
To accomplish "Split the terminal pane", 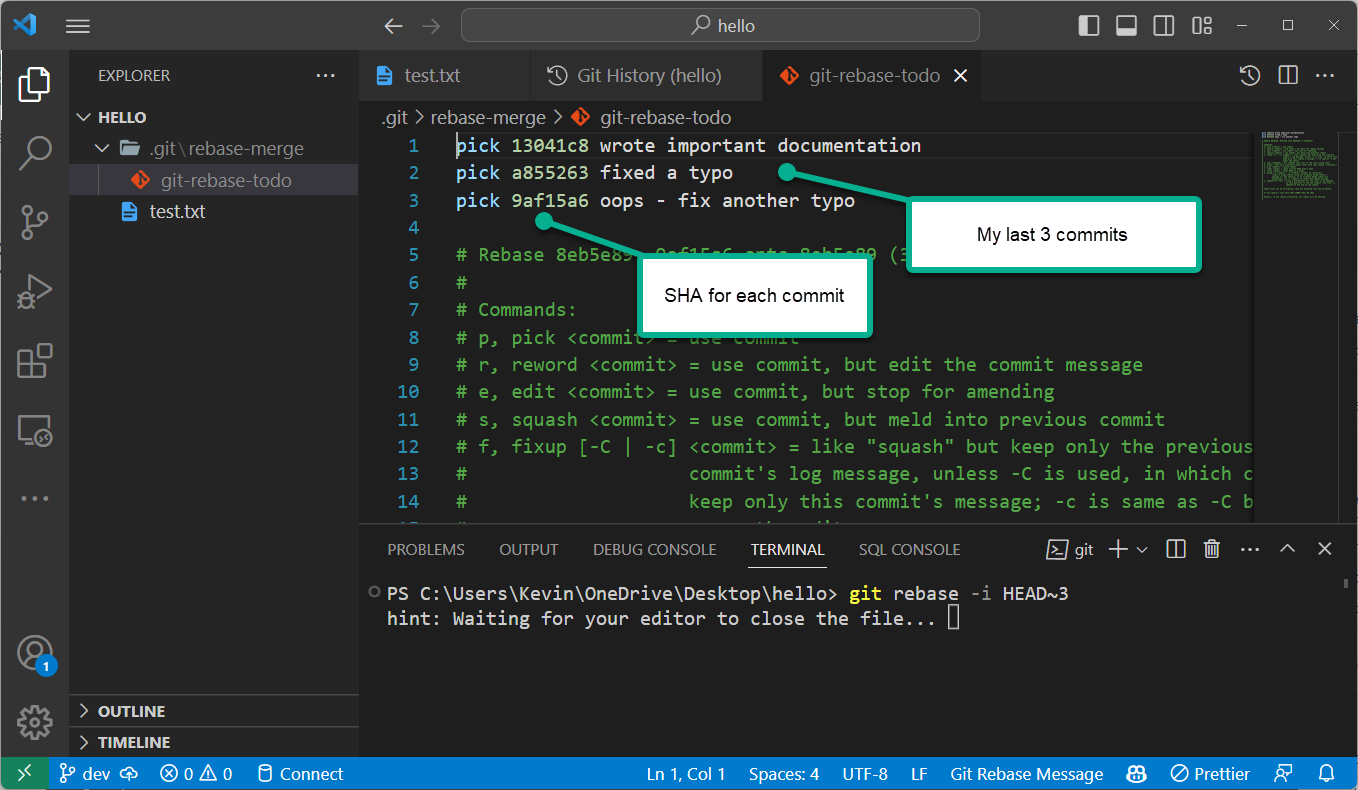I will 1176,549.
